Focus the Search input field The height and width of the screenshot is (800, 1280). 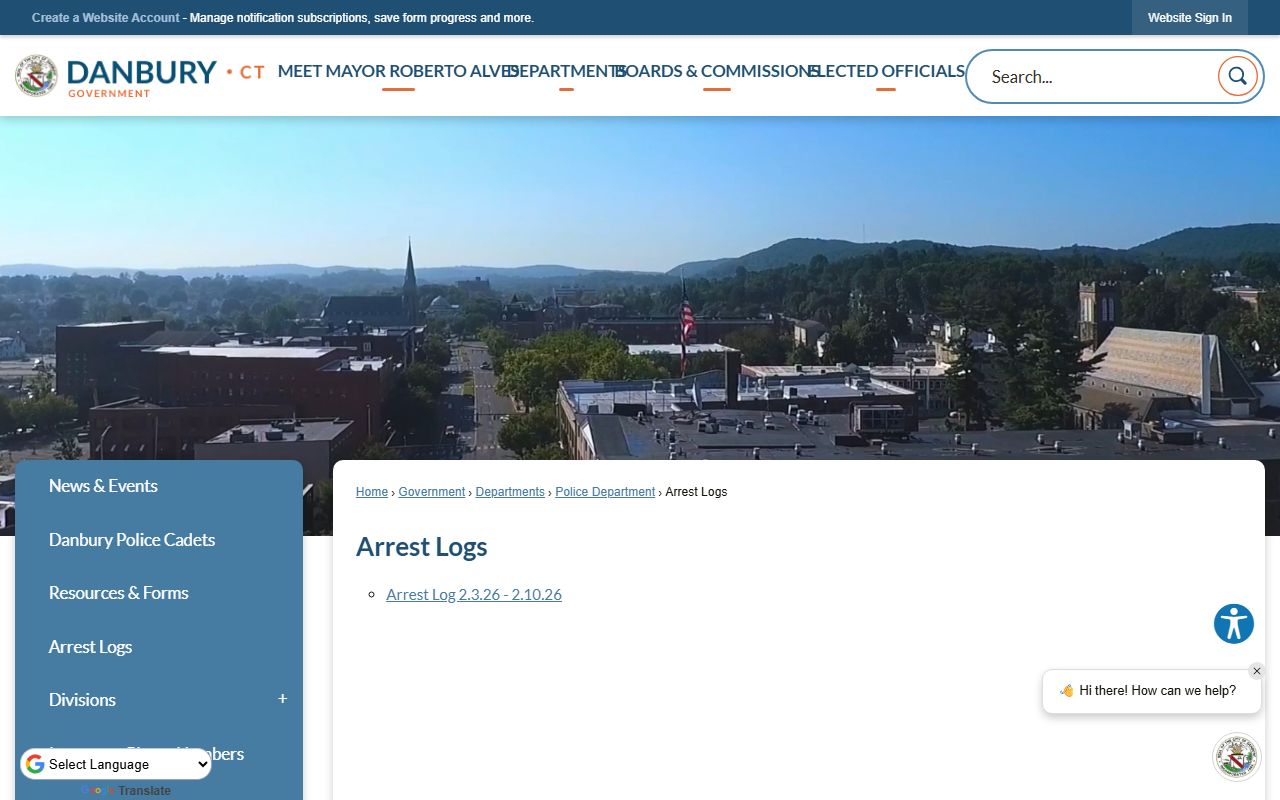(1098, 76)
